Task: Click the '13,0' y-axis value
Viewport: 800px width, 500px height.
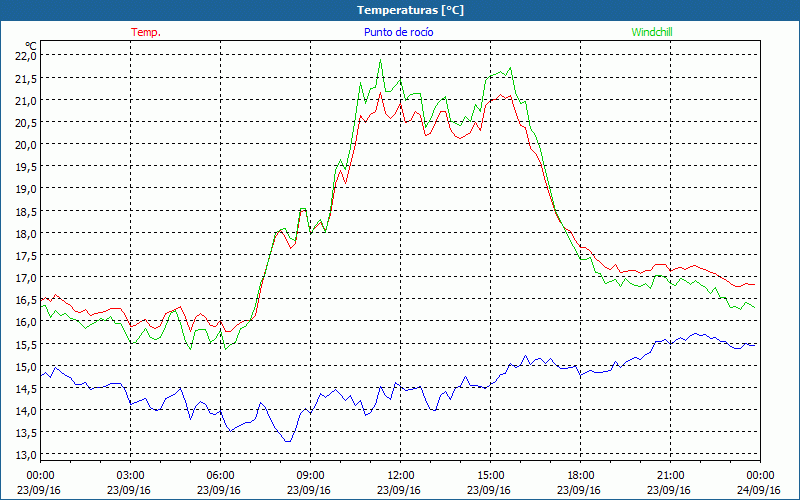Action: pyautogui.click(x=26, y=455)
